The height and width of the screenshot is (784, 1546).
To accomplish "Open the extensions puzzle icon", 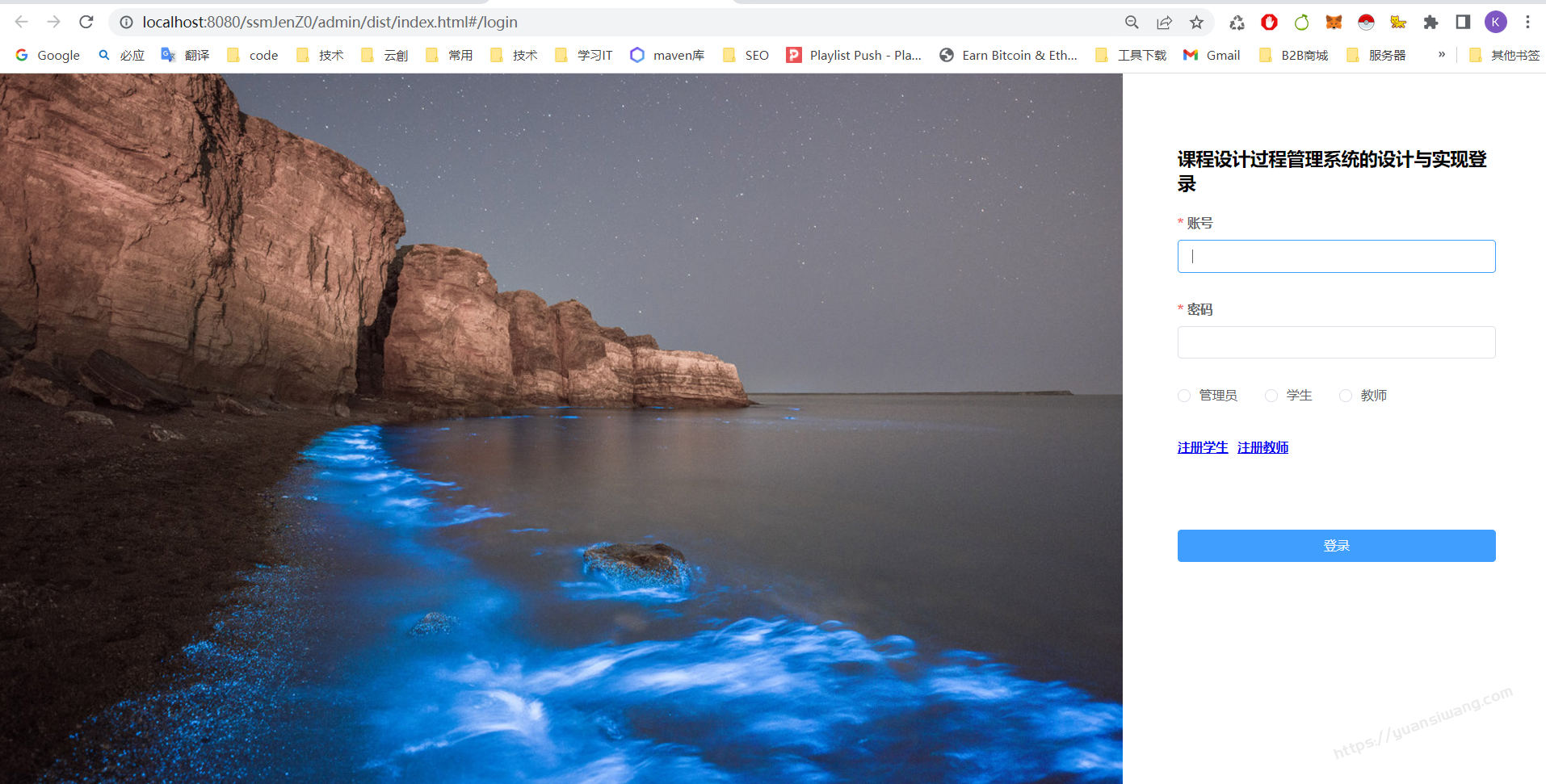I will [1430, 23].
